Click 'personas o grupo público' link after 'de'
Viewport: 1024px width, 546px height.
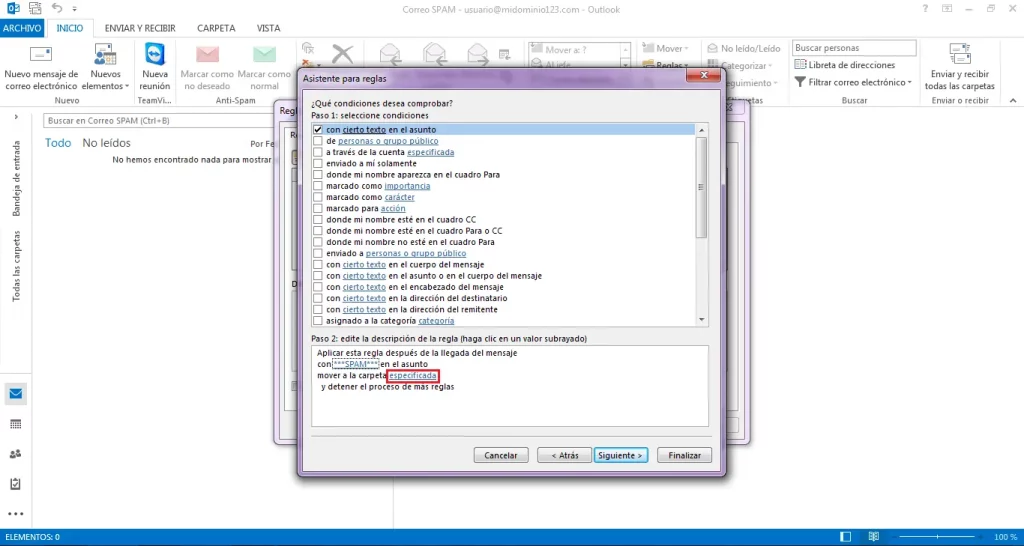click(388, 141)
